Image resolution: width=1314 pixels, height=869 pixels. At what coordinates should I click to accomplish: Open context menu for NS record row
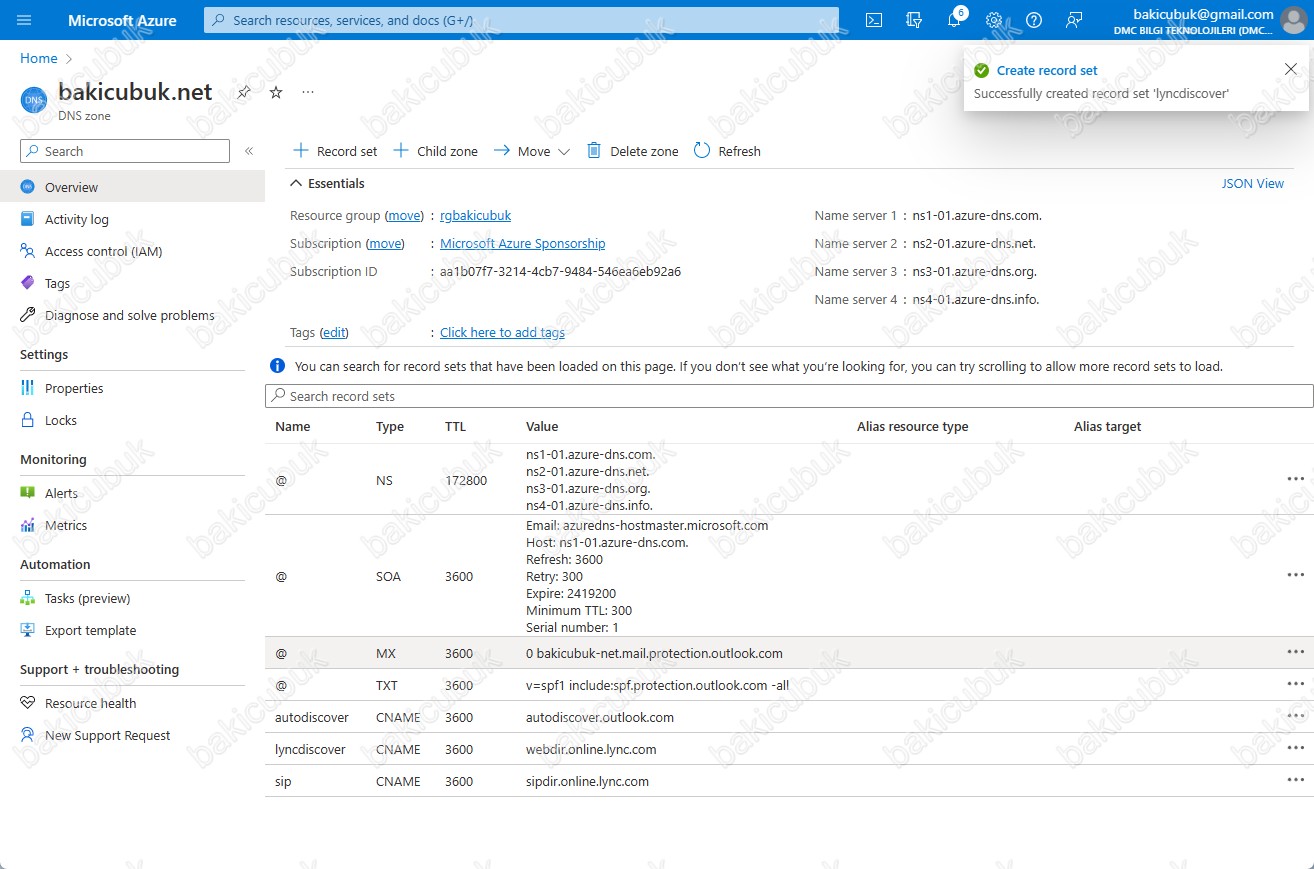pyautogui.click(x=1296, y=479)
